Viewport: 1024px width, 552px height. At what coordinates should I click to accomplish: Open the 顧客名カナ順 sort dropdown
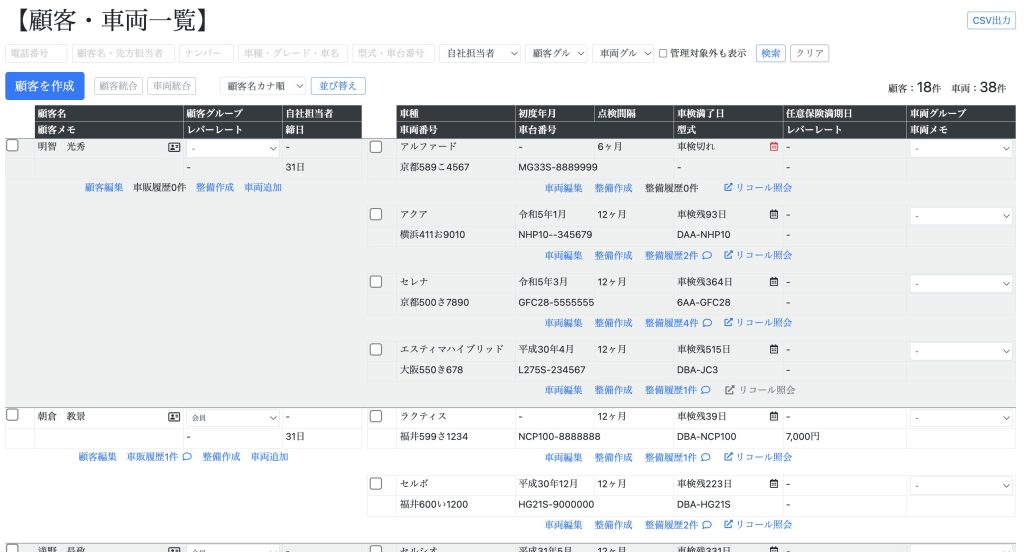pos(263,86)
